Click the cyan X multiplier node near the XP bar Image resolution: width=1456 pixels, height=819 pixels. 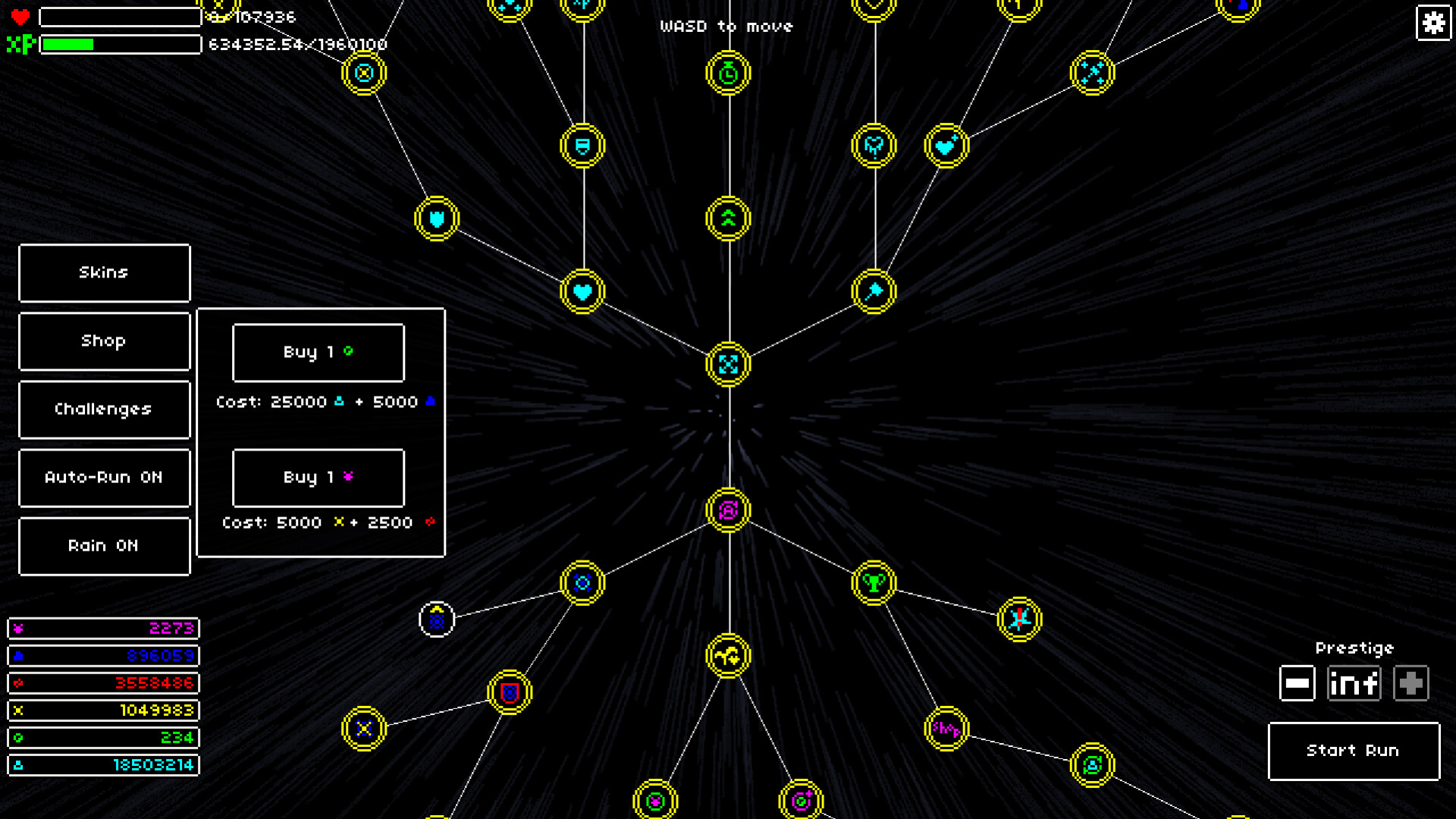click(365, 73)
